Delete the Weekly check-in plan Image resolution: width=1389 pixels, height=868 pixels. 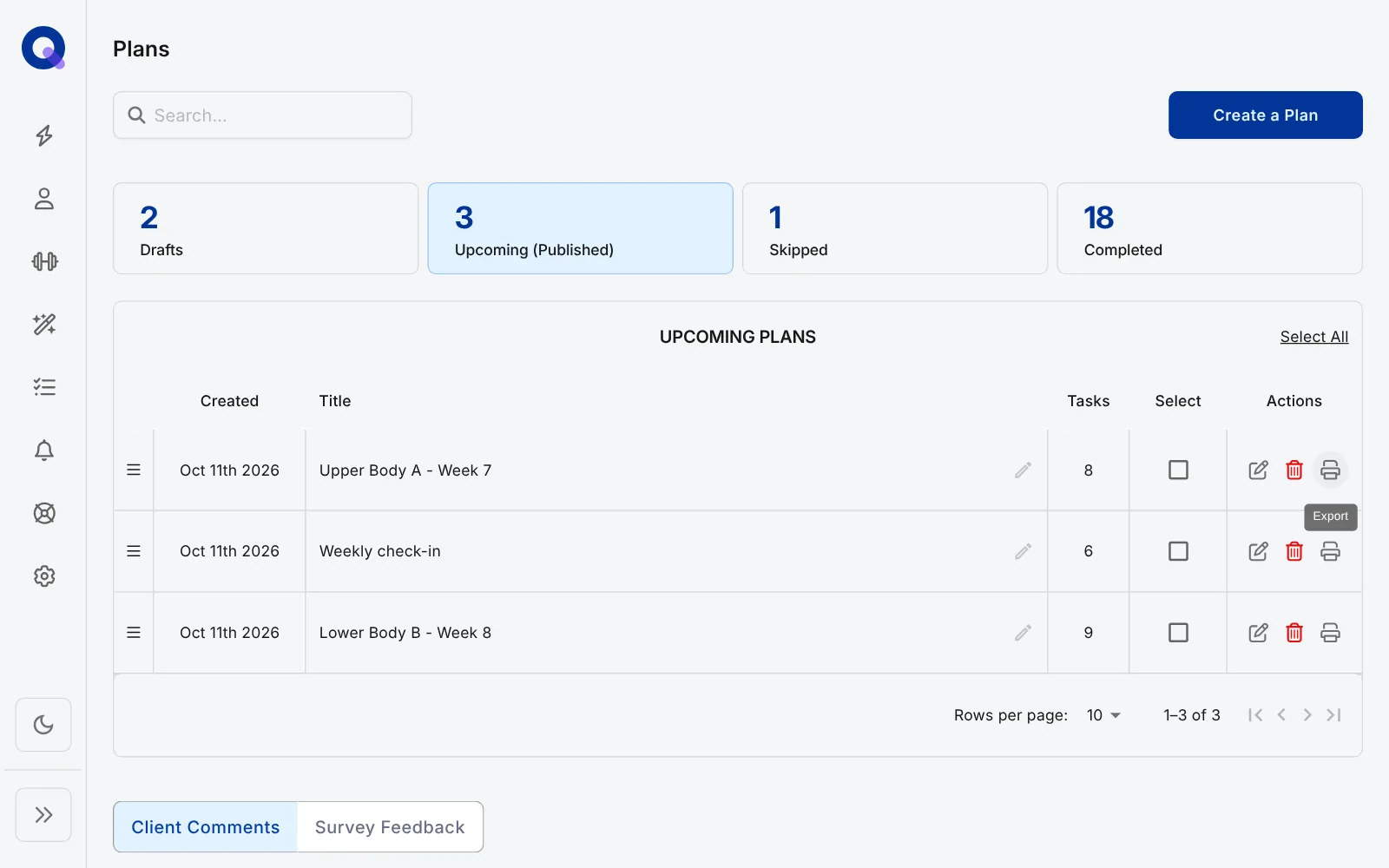pyautogui.click(x=1294, y=551)
